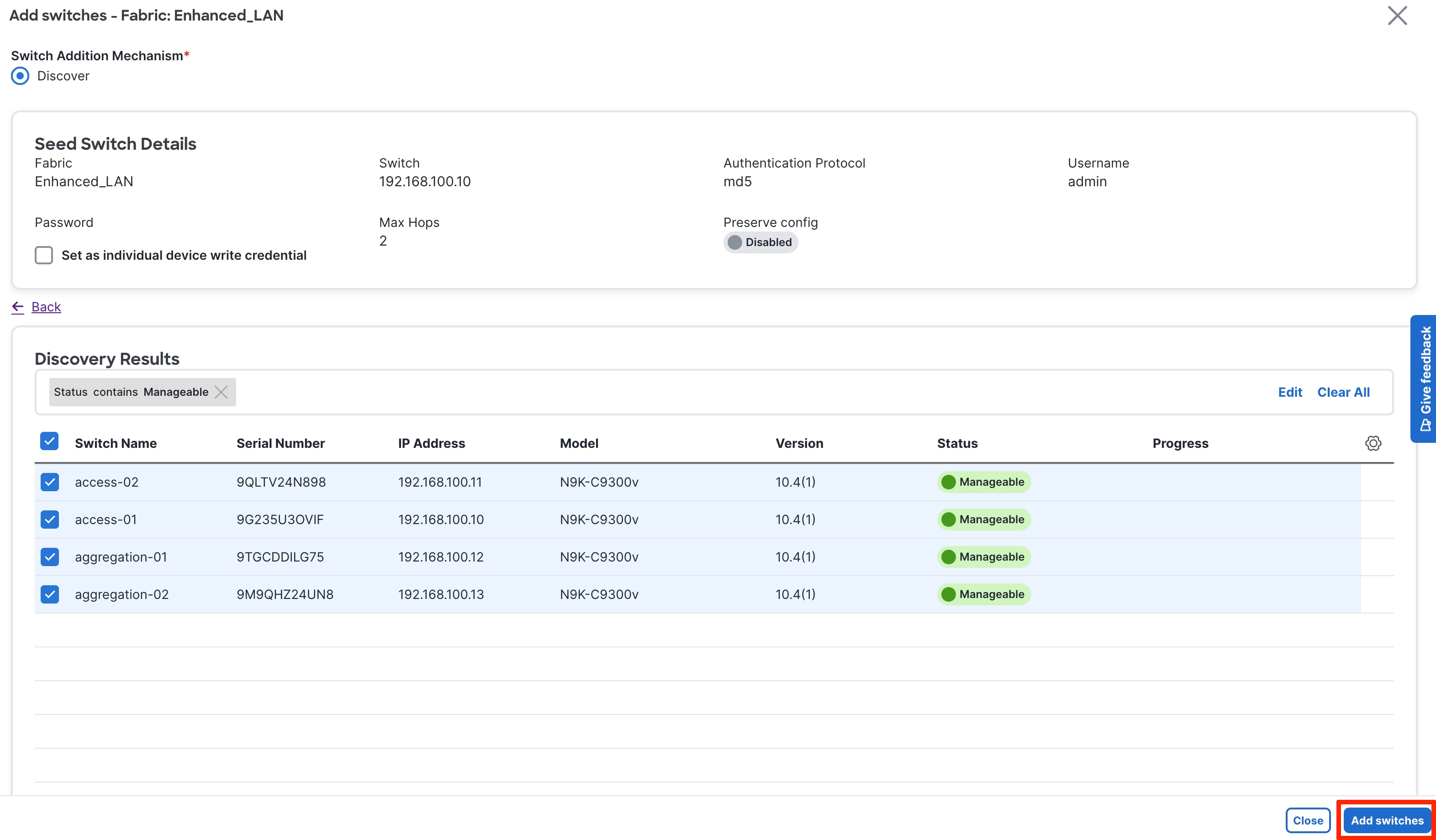Toggle the select-all header checkbox
The height and width of the screenshot is (840, 1436).
(x=50, y=441)
